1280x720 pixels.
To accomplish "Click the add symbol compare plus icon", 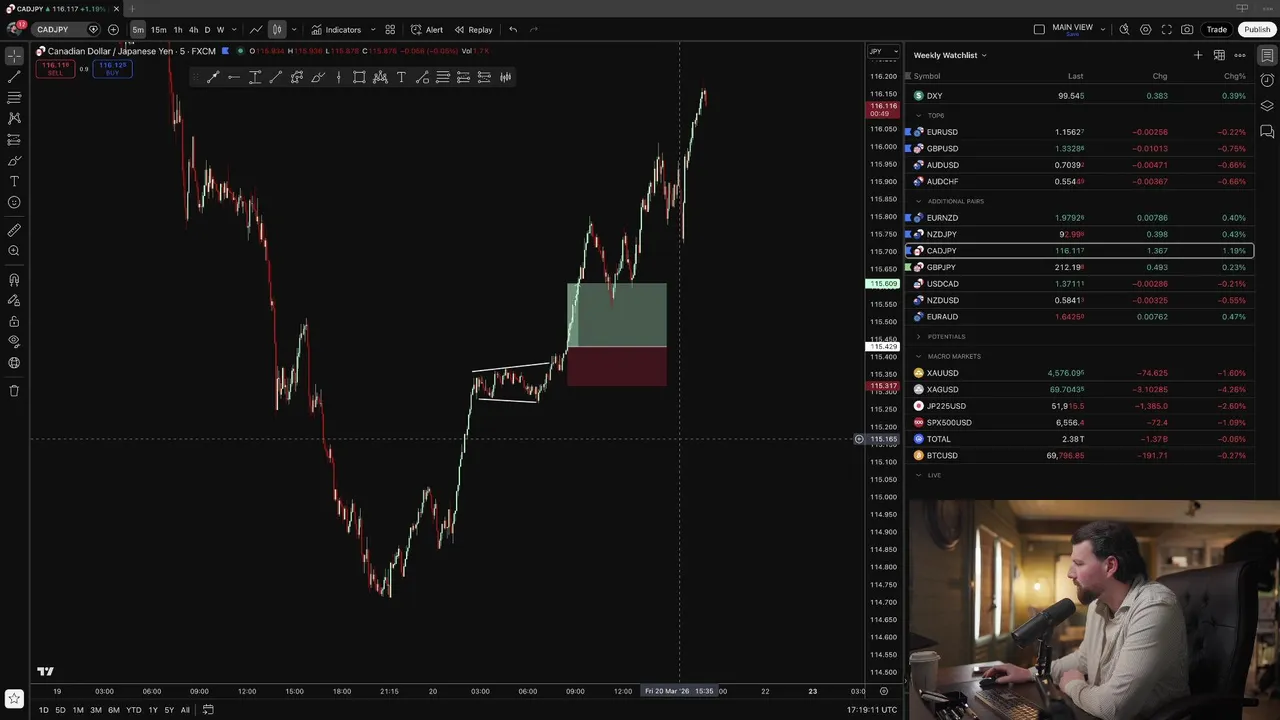I will point(113,30).
